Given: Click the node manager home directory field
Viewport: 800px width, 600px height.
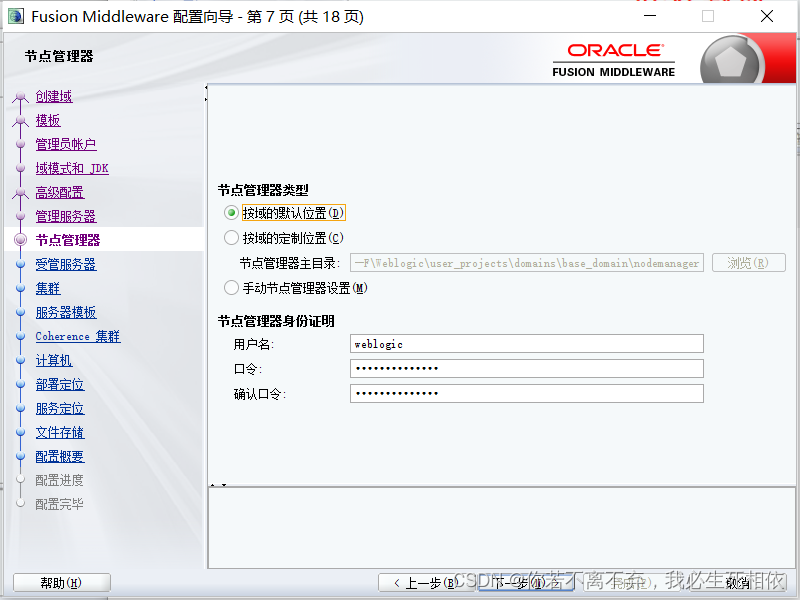Looking at the screenshot, I should click(527, 263).
